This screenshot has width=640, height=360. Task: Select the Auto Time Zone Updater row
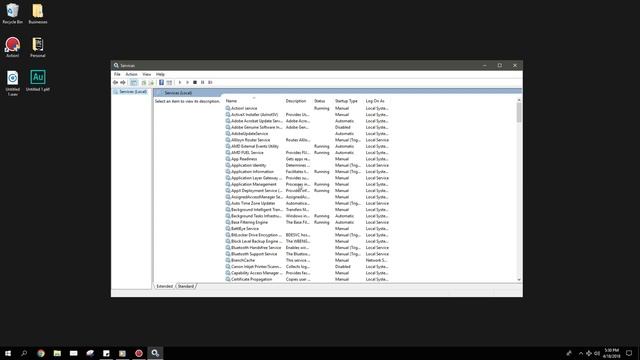307,203
